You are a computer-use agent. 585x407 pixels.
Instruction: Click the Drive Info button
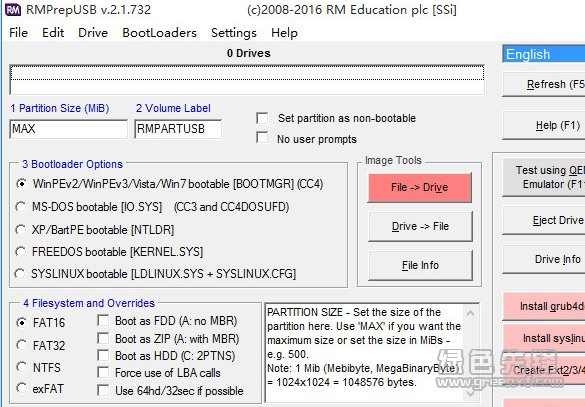(x=544, y=259)
